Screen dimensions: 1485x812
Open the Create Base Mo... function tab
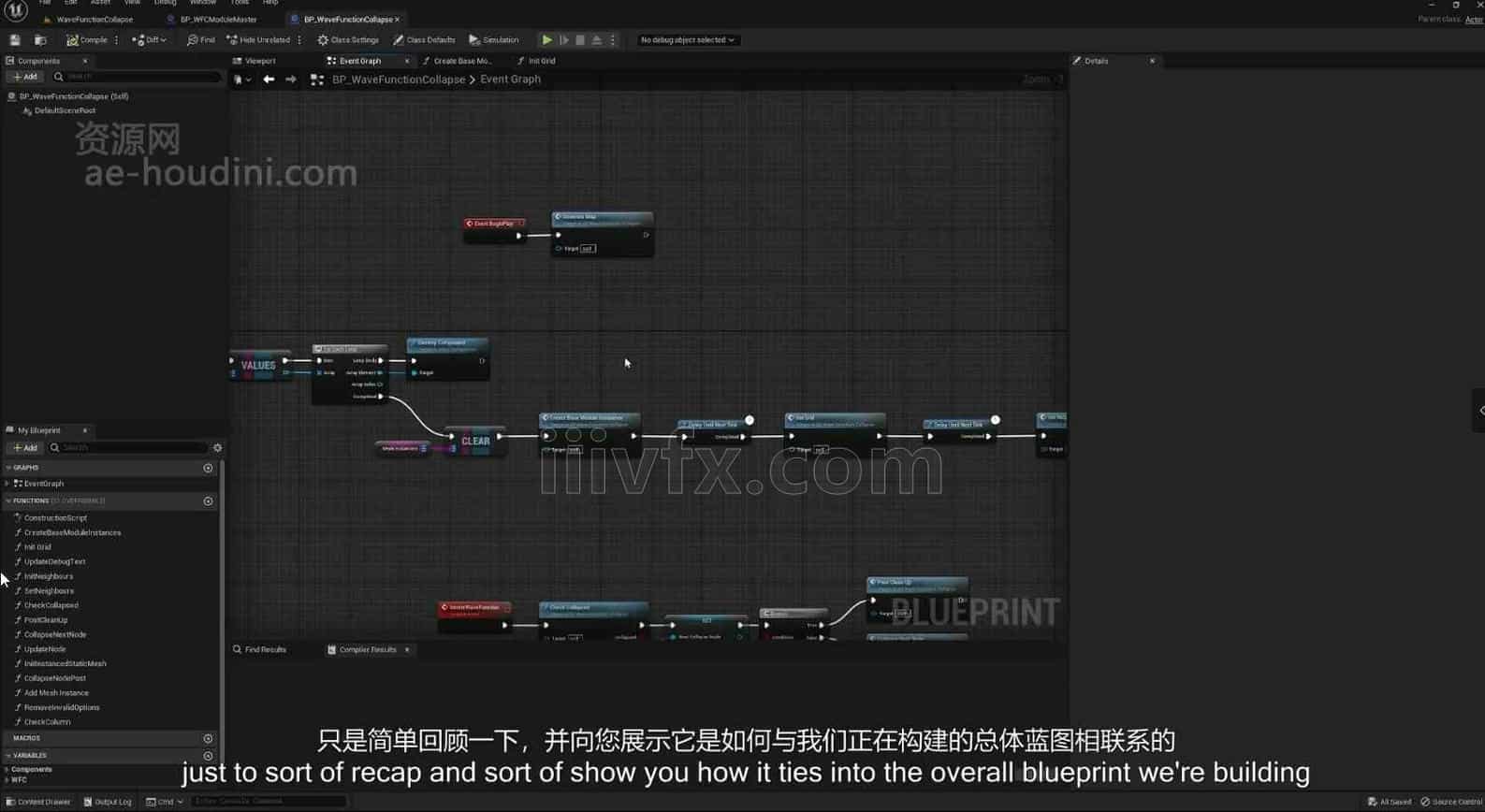point(462,61)
